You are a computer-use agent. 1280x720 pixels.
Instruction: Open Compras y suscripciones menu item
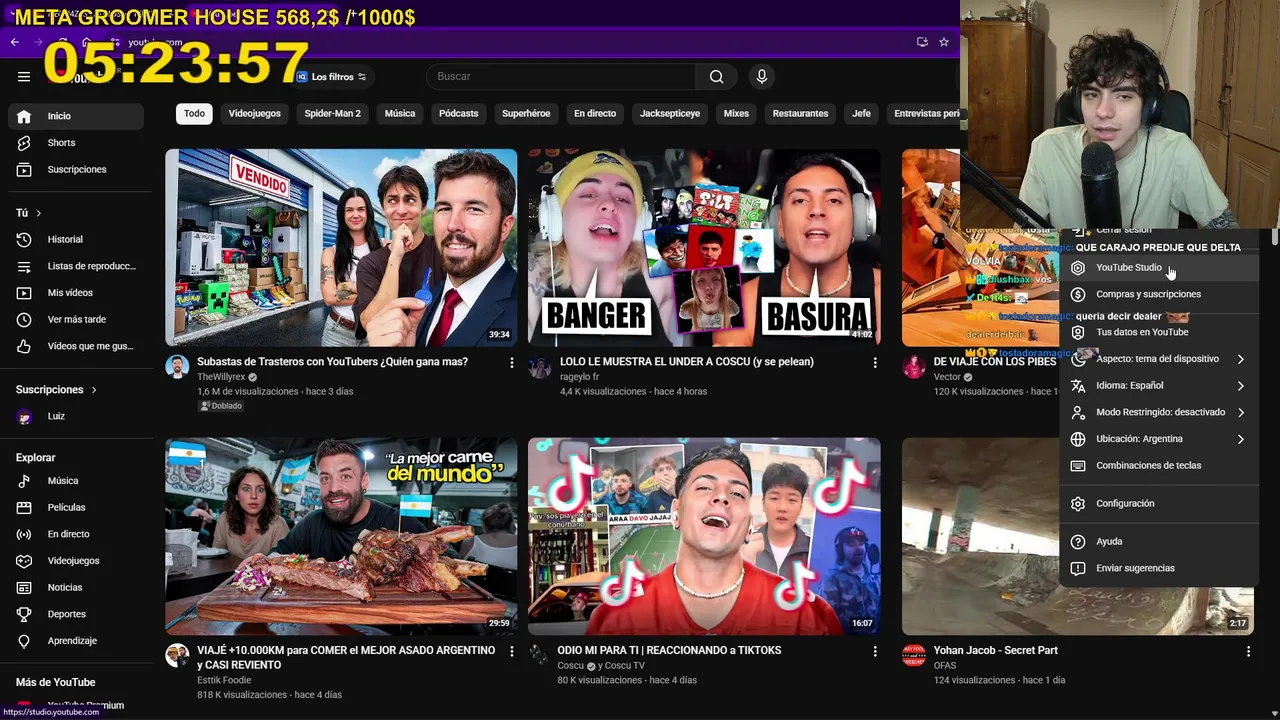point(1158,294)
